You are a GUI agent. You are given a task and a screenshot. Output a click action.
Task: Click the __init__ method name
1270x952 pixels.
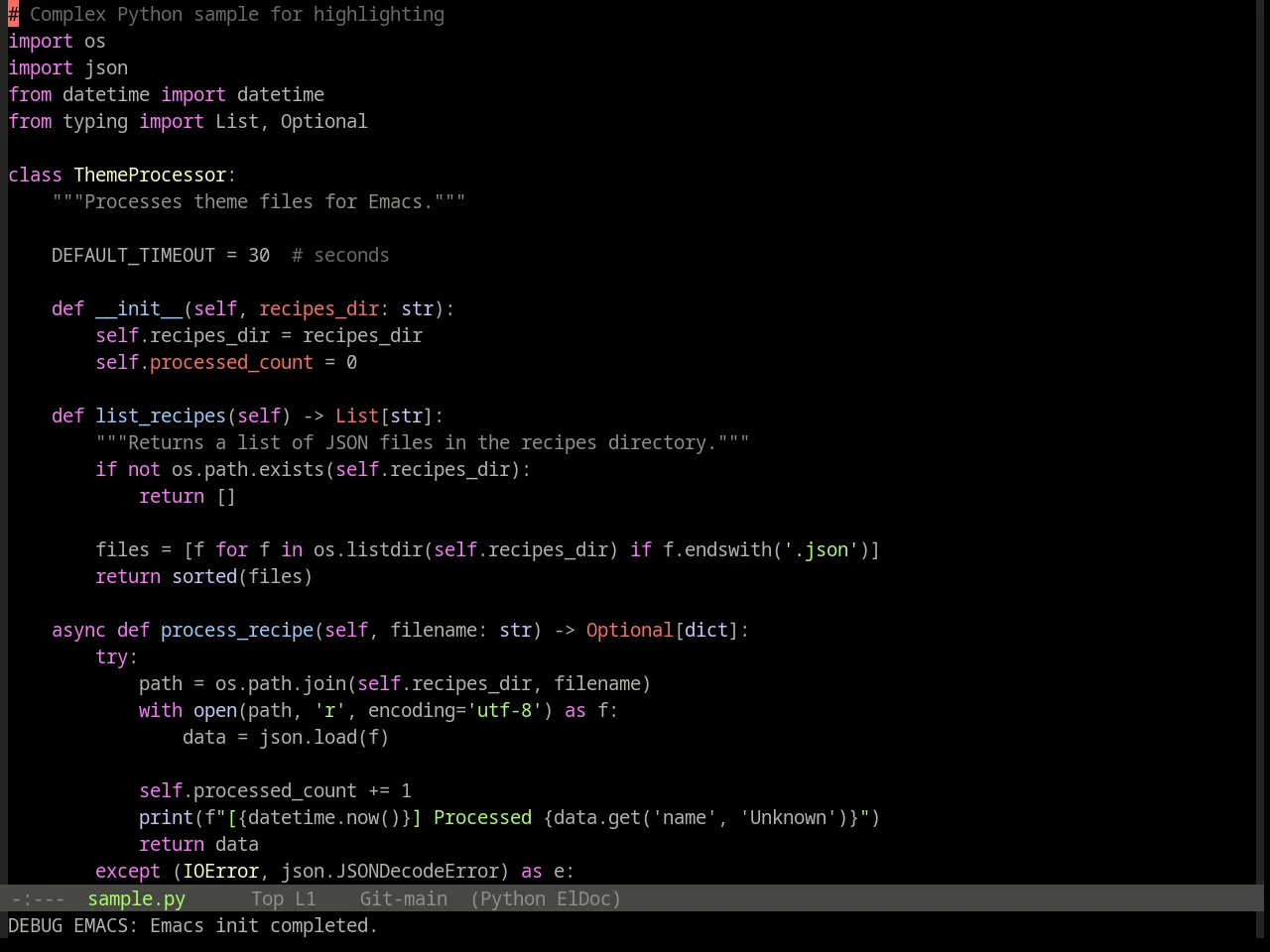pyautogui.click(x=139, y=308)
